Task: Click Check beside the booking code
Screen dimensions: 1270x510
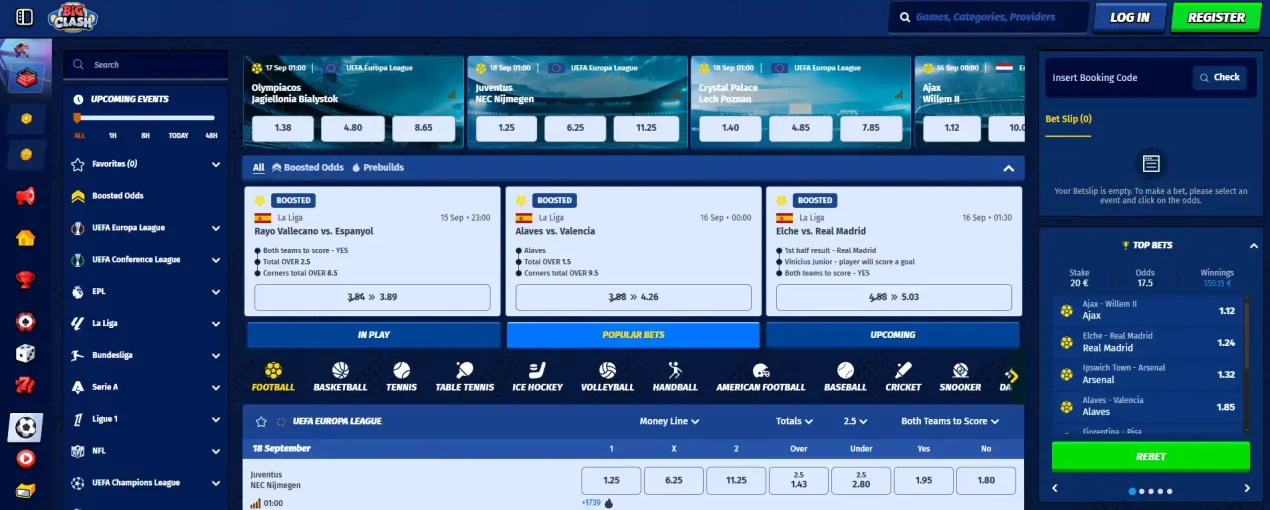Action: (x=1219, y=77)
